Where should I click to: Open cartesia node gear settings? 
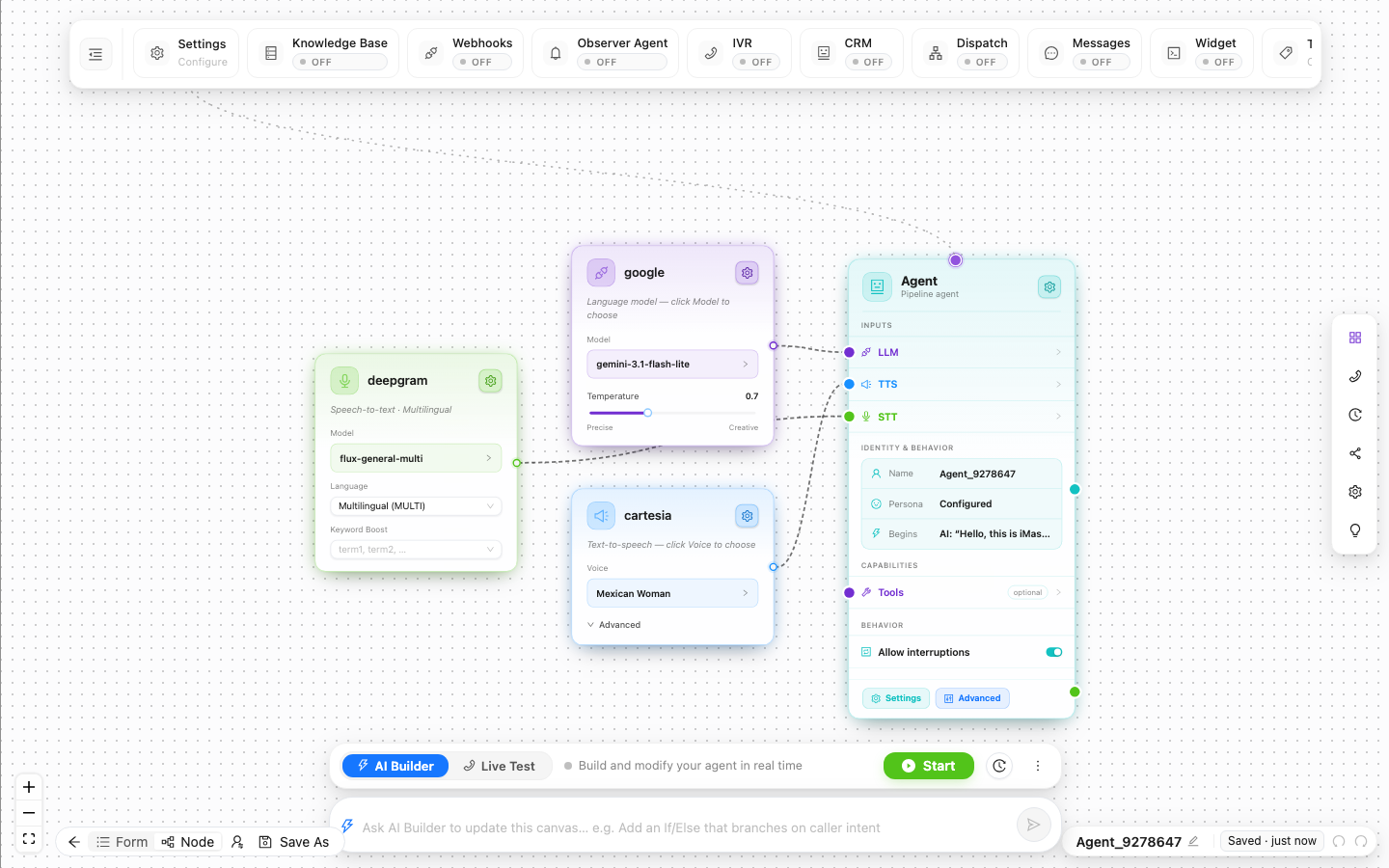[x=747, y=516]
